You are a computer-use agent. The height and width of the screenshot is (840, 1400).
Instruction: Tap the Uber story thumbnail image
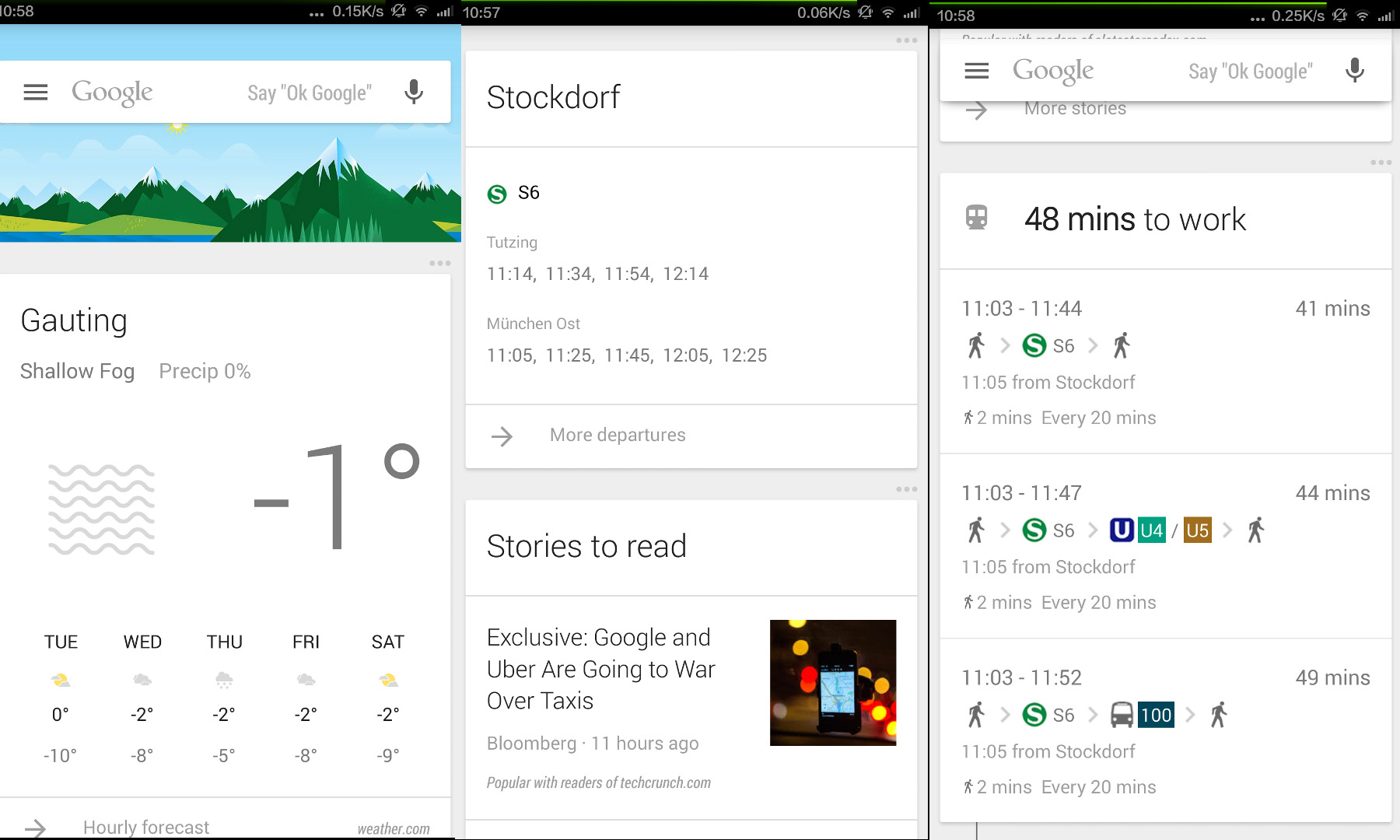coord(832,682)
